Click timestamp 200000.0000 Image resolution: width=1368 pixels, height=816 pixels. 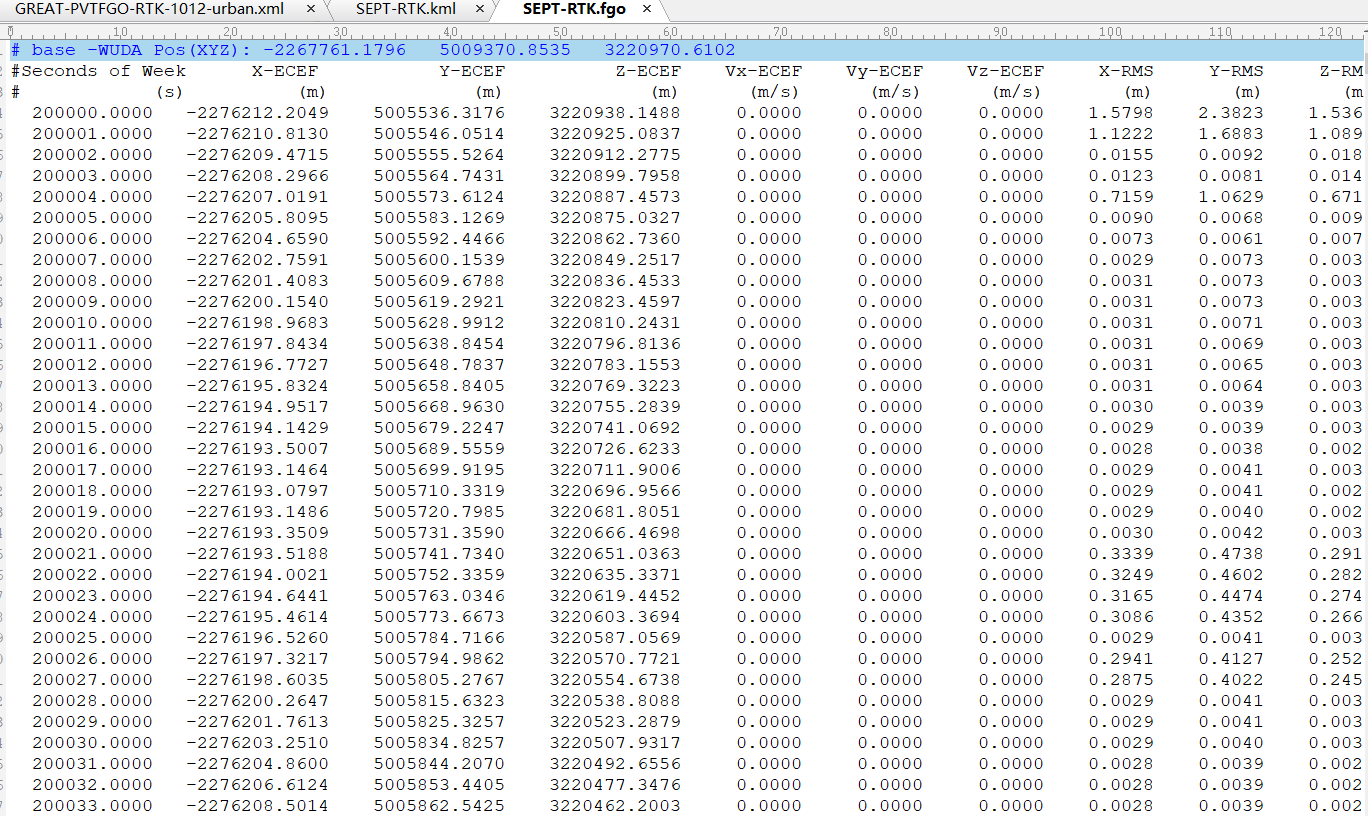point(93,113)
